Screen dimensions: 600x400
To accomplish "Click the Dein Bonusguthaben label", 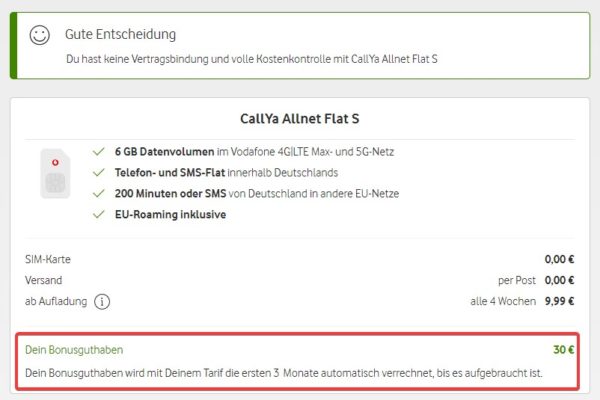I will pyautogui.click(x=73, y=350).
